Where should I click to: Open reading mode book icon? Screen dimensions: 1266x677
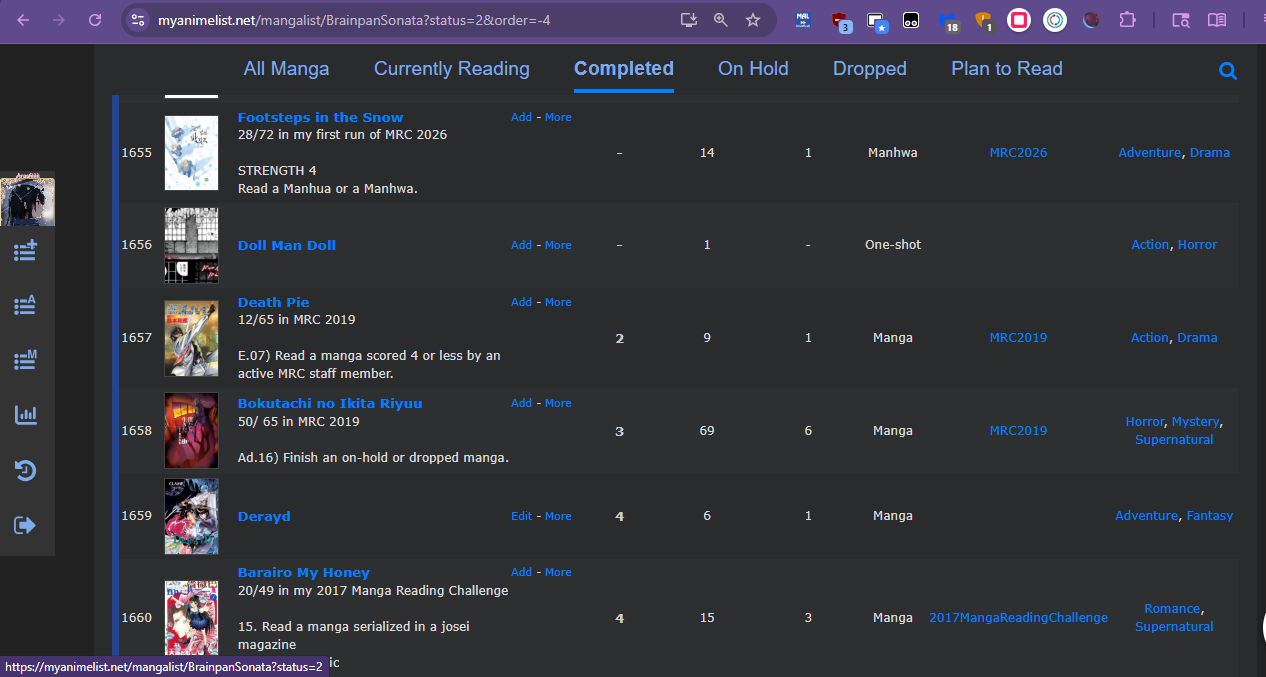coord(1217,20)
